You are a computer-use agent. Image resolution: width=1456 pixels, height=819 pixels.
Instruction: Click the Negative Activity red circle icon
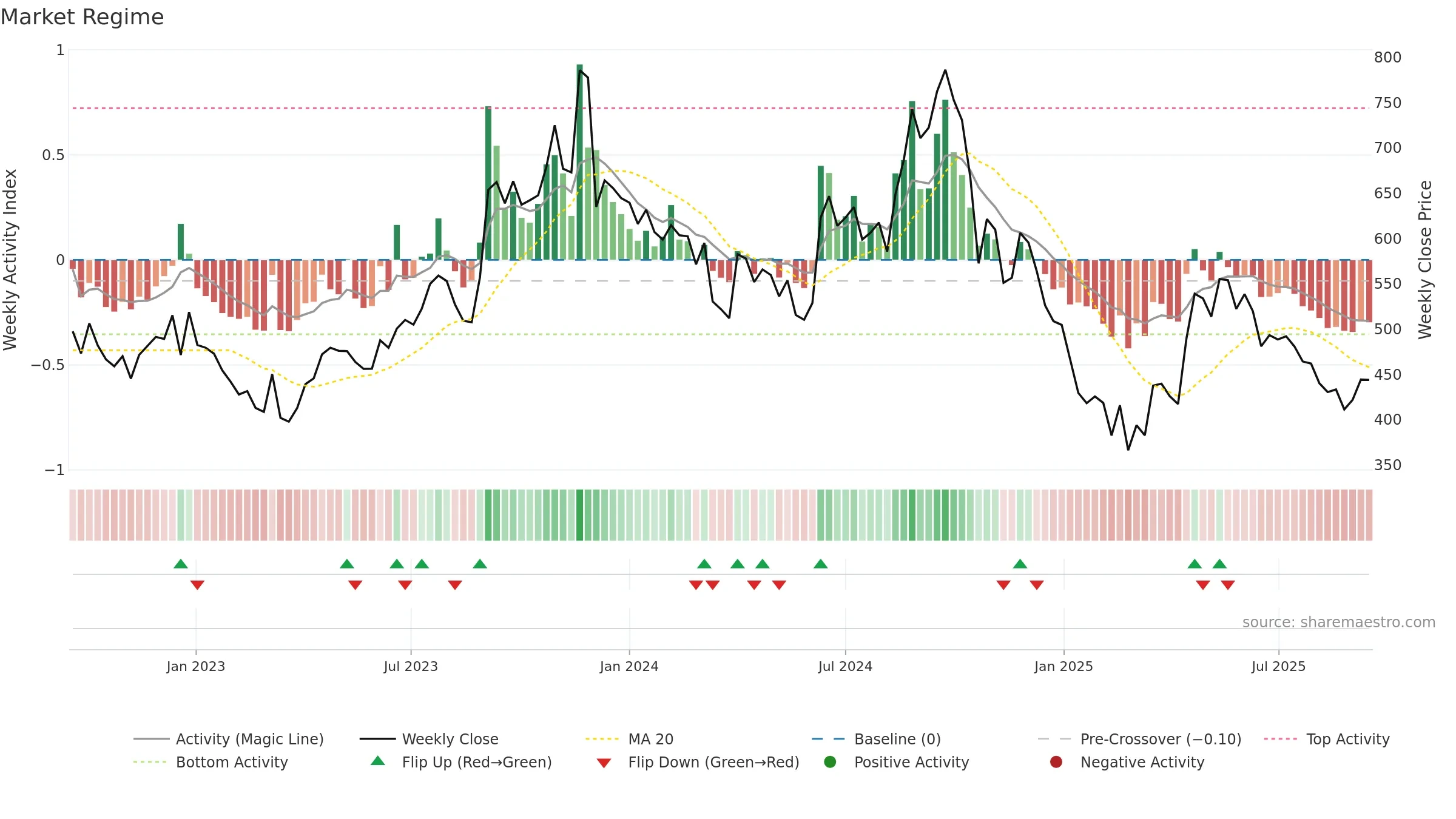click(x=1056, y=762)
